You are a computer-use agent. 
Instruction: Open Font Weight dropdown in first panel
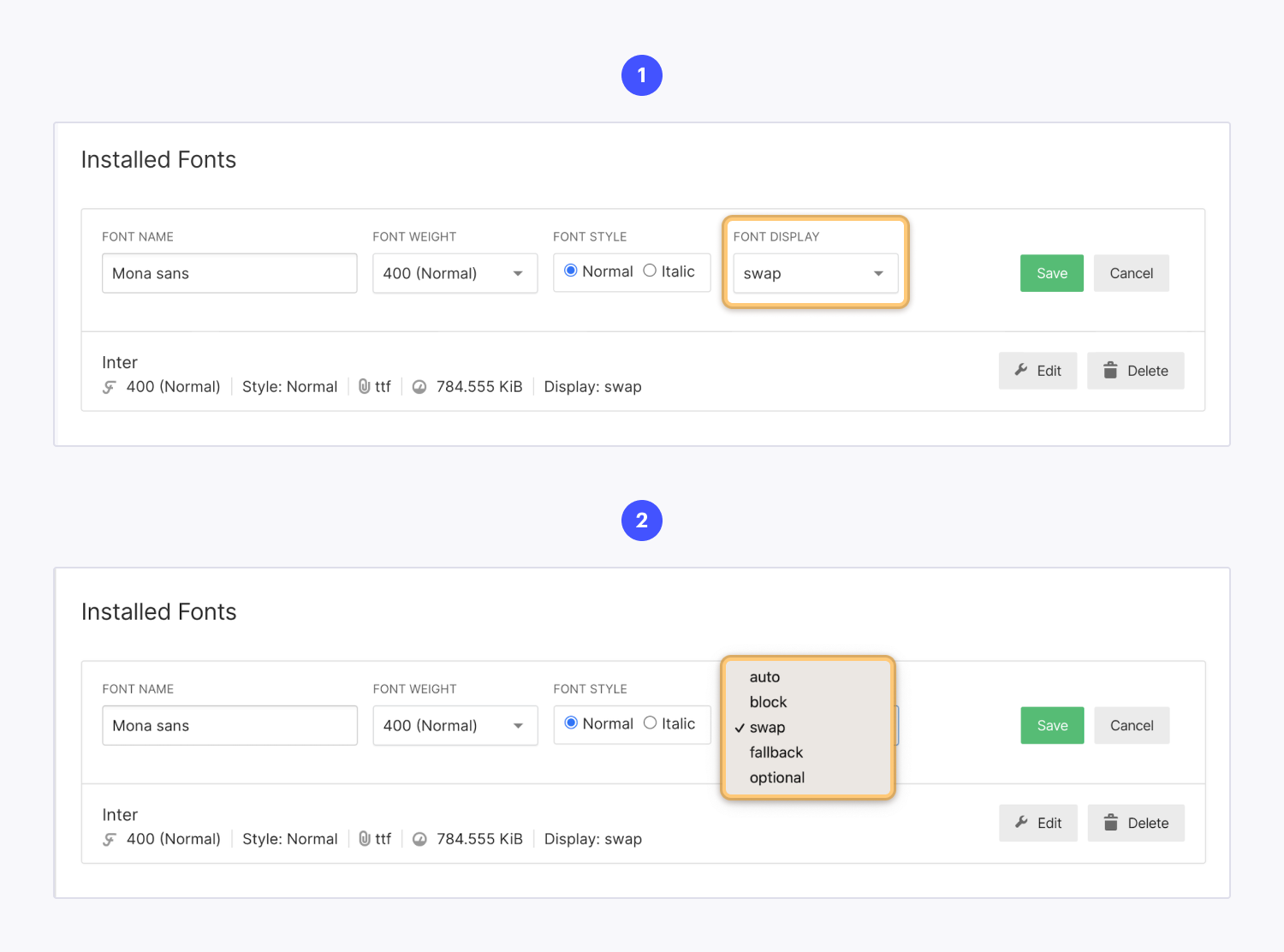click(455, 273)
